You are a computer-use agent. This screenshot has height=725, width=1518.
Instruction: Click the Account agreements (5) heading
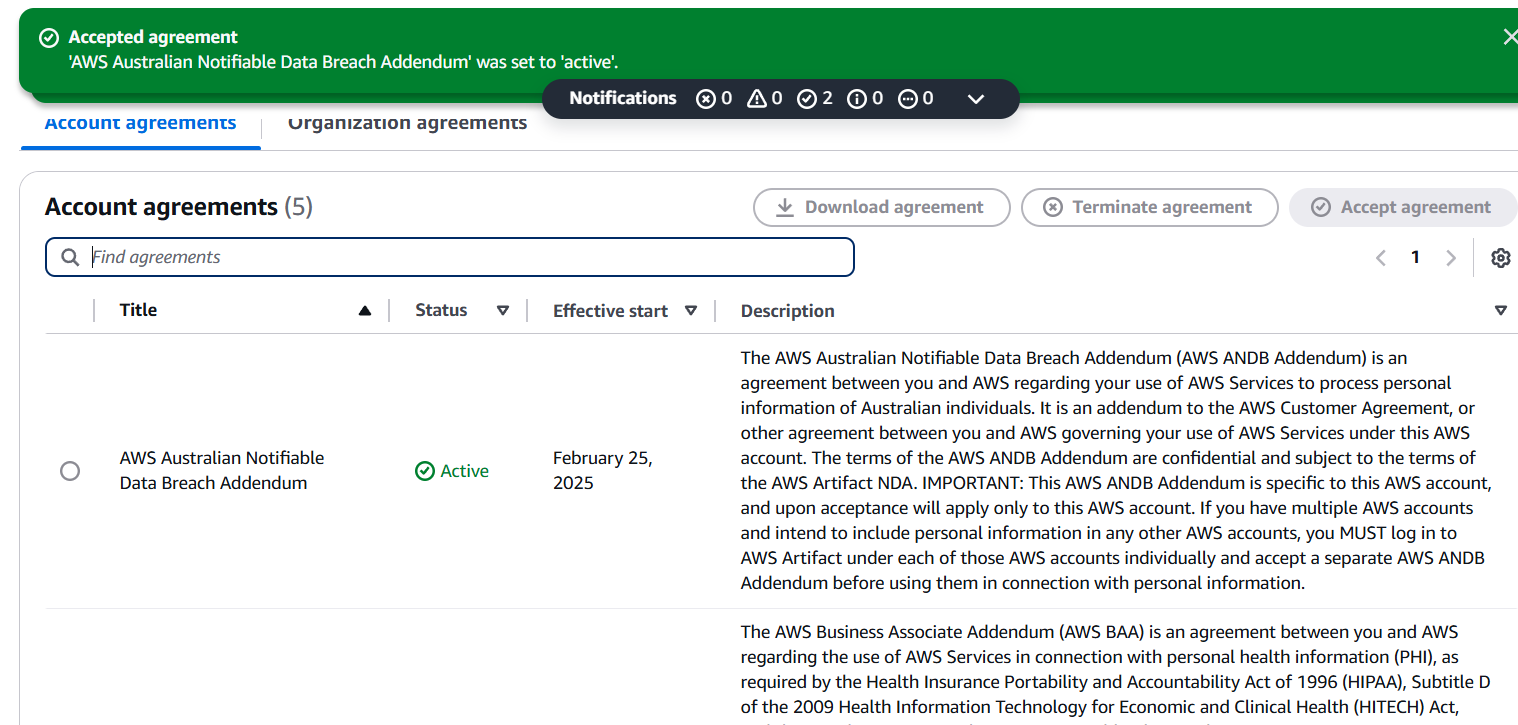click(x=179, y=207)
